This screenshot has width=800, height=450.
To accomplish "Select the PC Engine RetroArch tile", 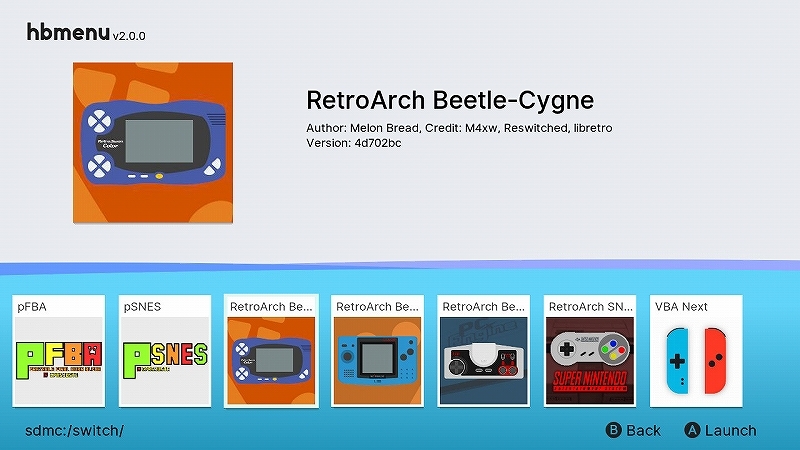I will click(x=484, y=351).
